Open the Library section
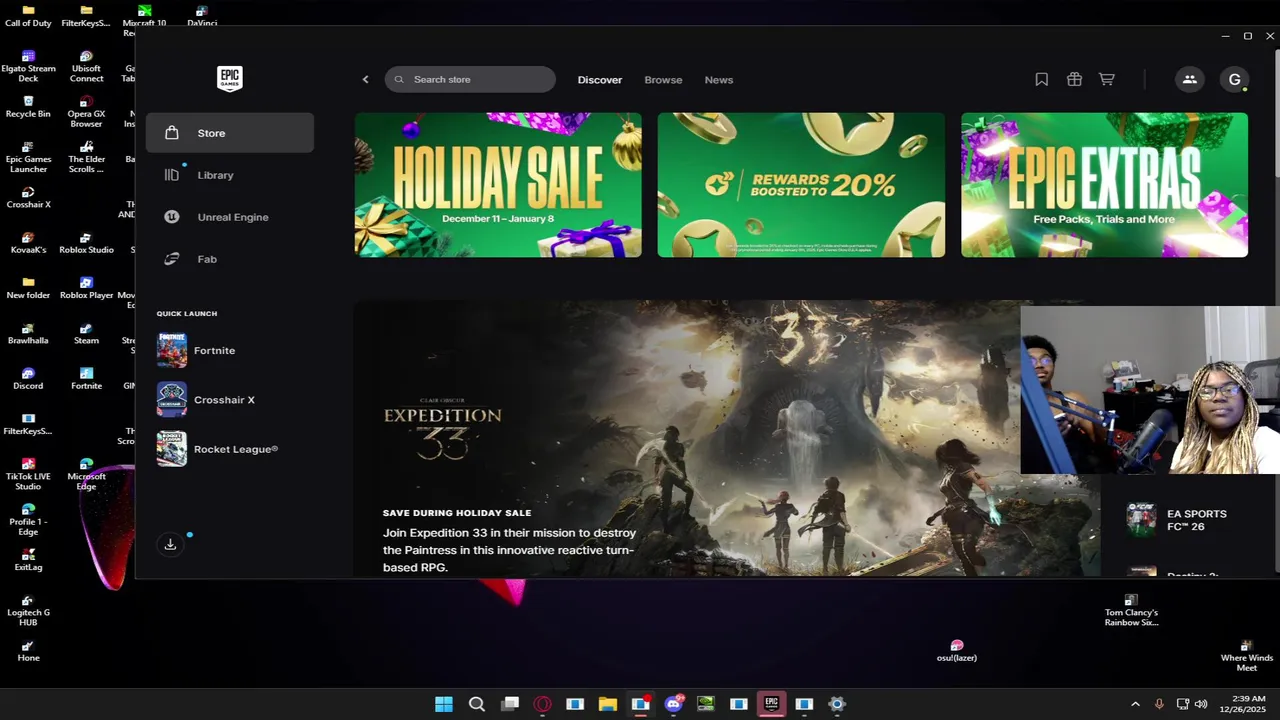 click(x=230, y=175)
